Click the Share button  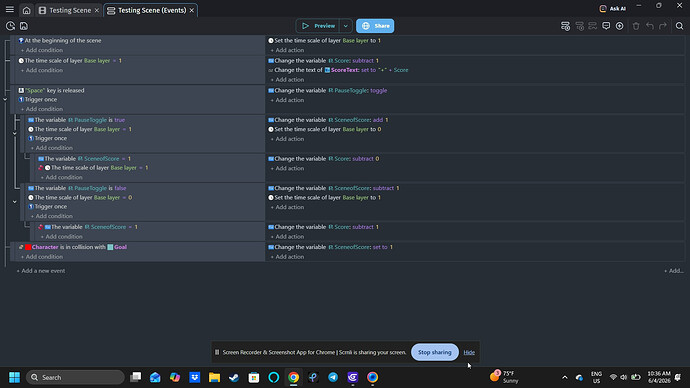point(375,26)
